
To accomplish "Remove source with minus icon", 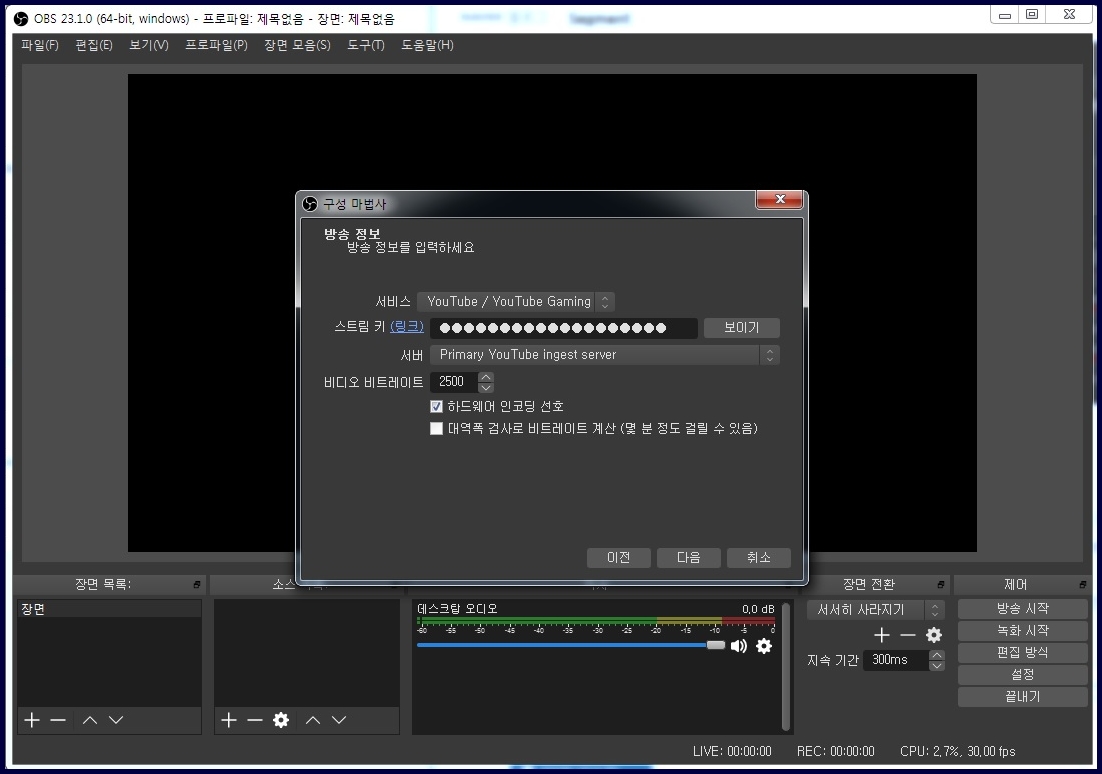I will tap(255, 720).
